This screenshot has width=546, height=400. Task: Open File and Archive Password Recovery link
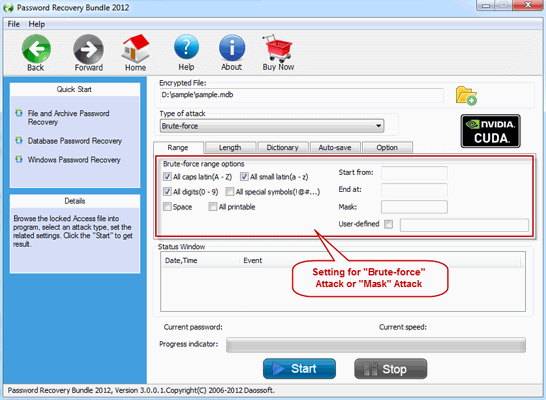(69, 118)
